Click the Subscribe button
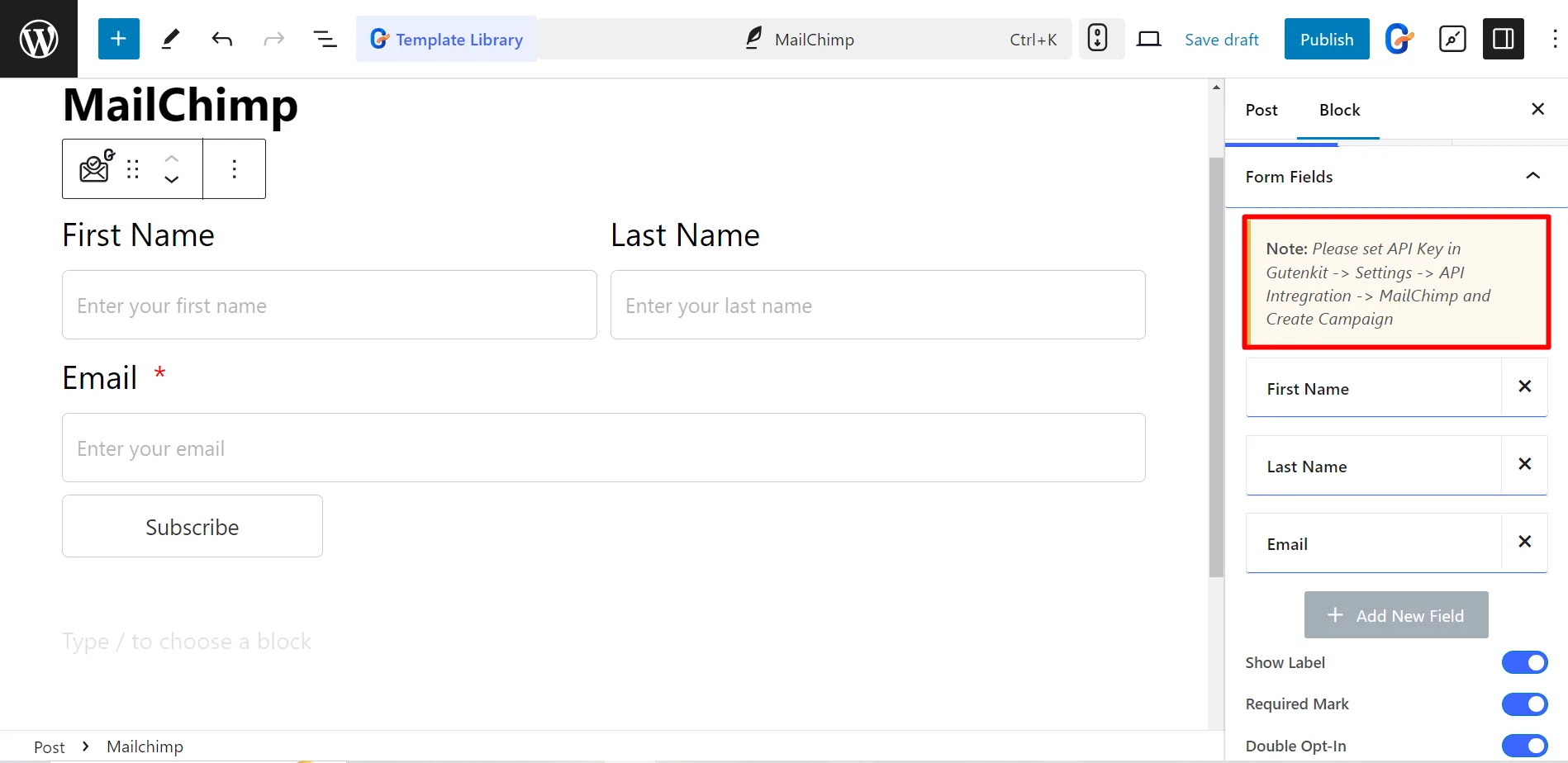This screenshot has width=1568, height=763. (192, 526)
